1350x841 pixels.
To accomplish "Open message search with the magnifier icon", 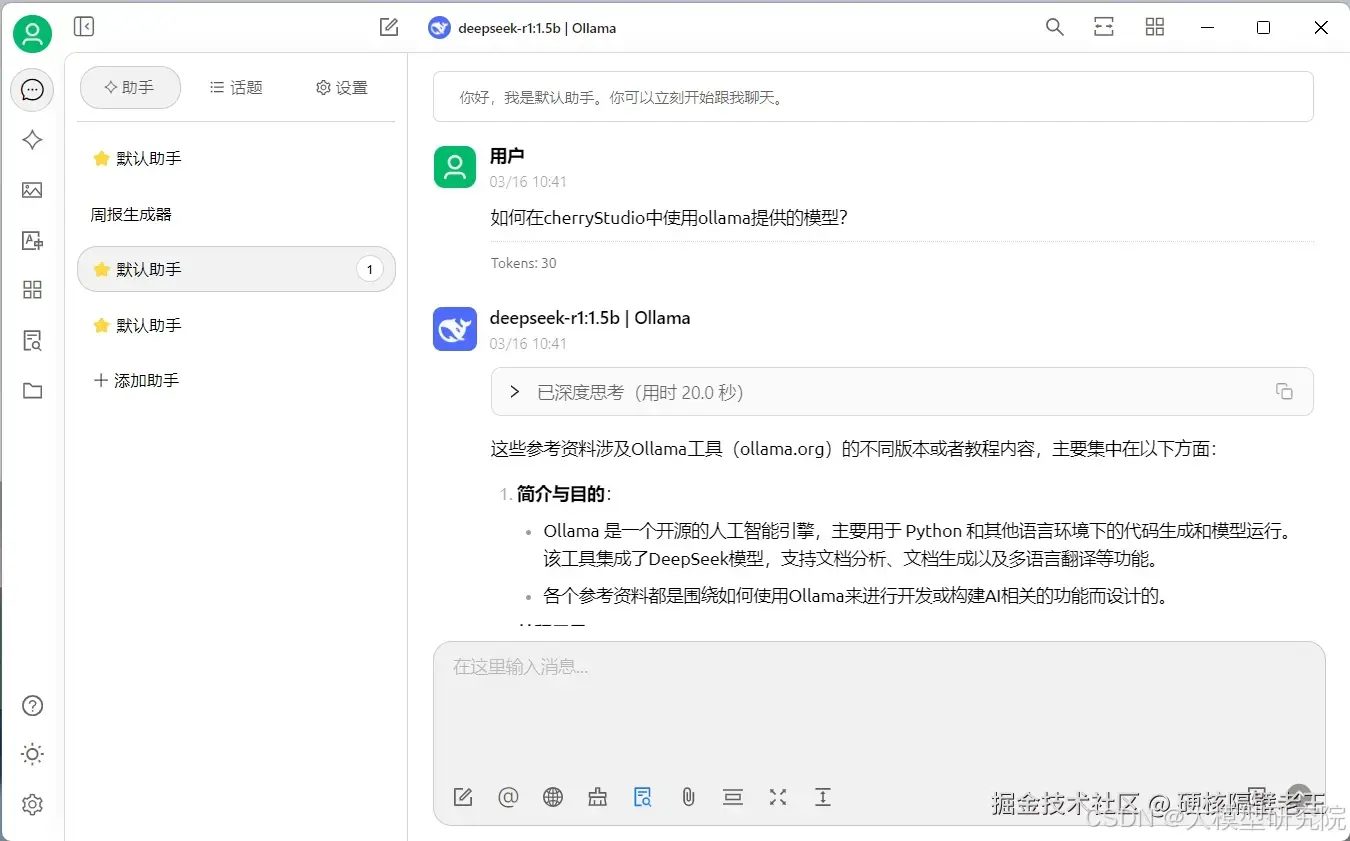I will pos(1054,27).
